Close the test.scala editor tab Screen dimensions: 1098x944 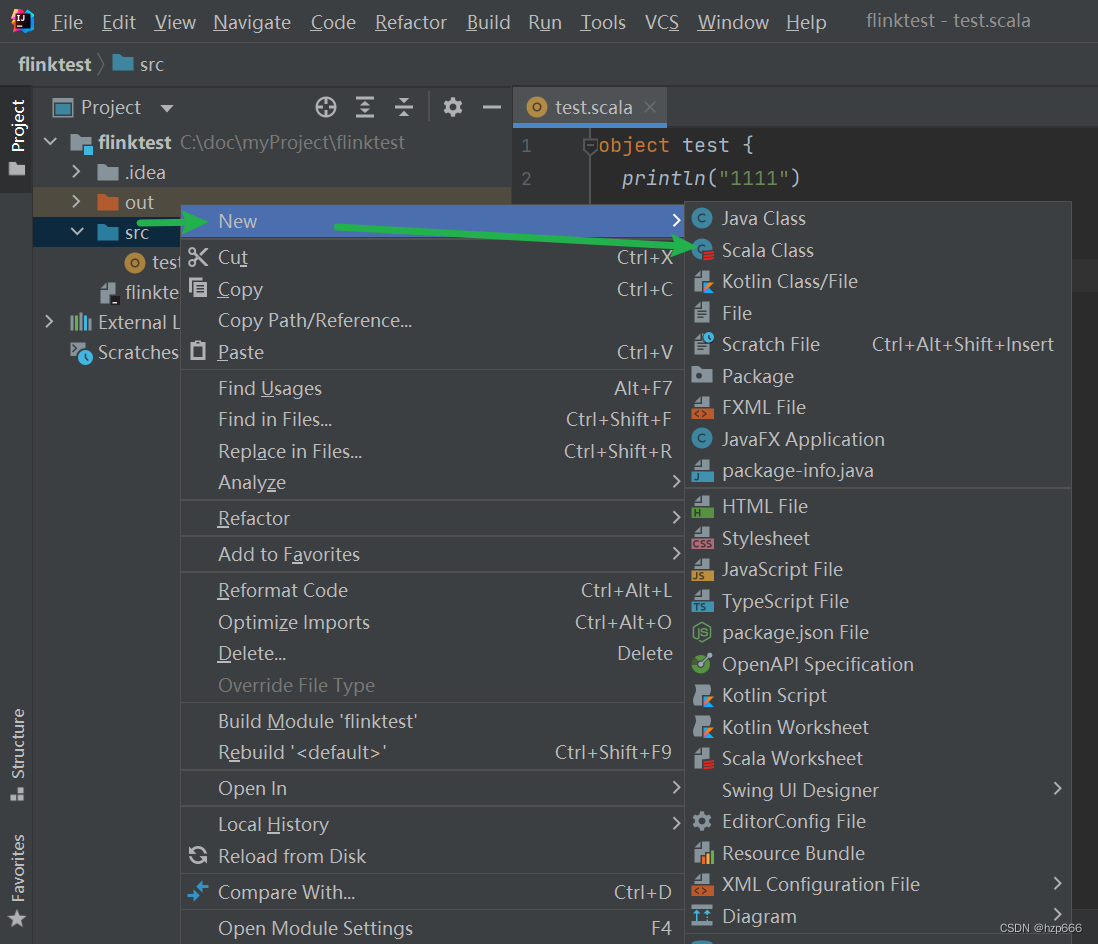(651, 107)
